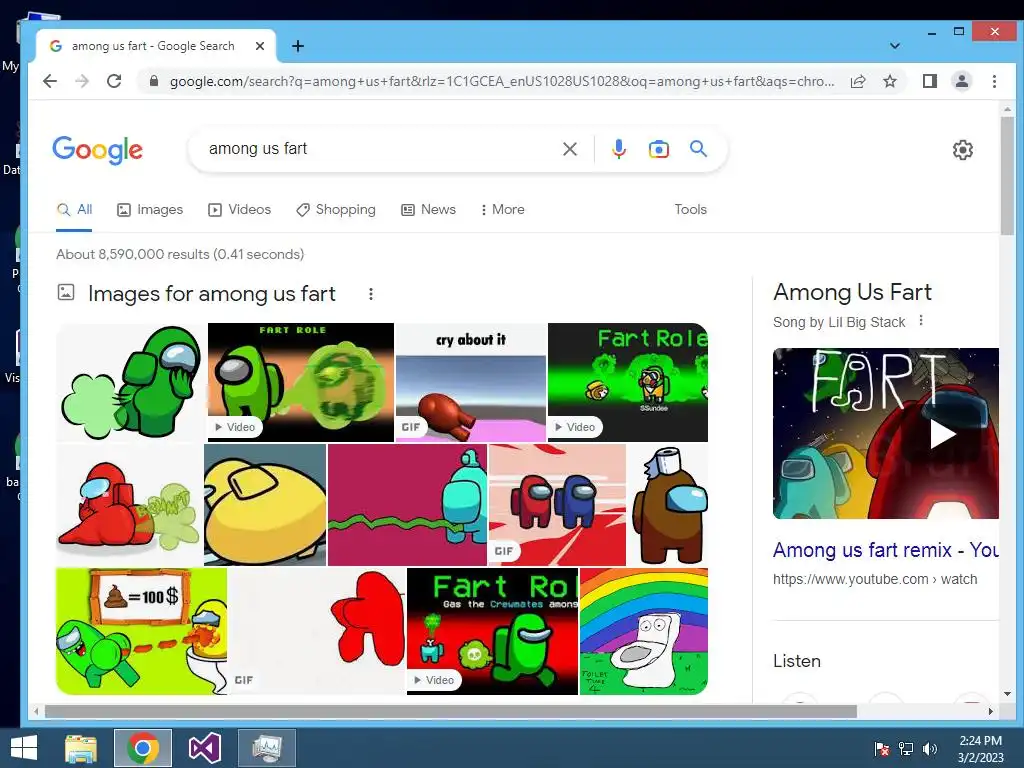Image resolution: width=1024 pixels, height=768 pixels.
Task: Start a voice search with the microphone
Action: tap(618, 149)
